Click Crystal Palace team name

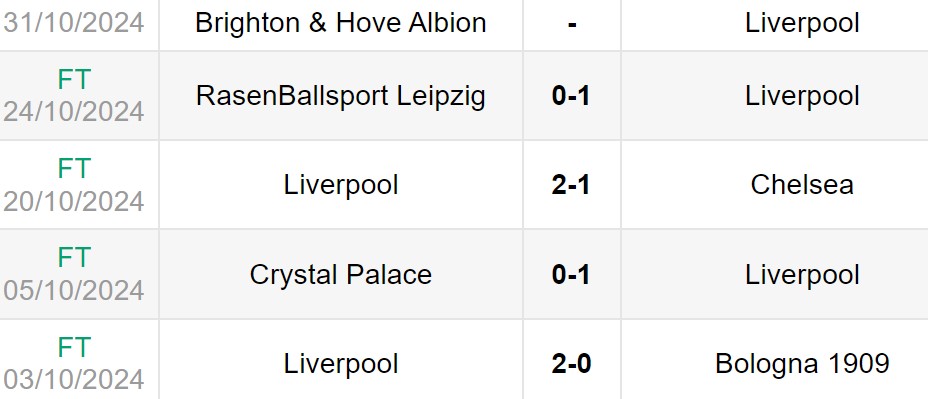(341, 275)
